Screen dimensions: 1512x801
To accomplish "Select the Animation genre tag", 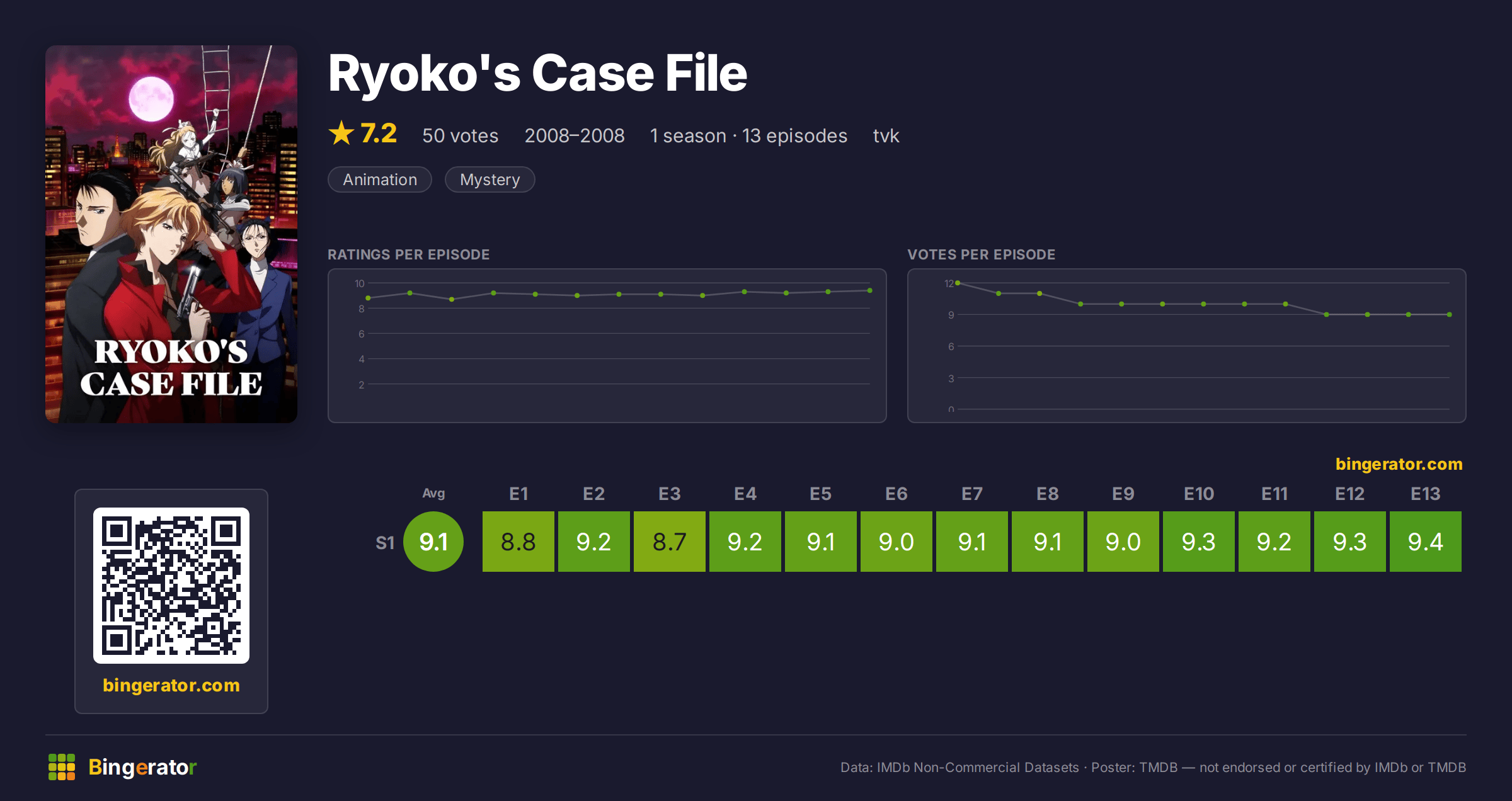I will (380, 179).
